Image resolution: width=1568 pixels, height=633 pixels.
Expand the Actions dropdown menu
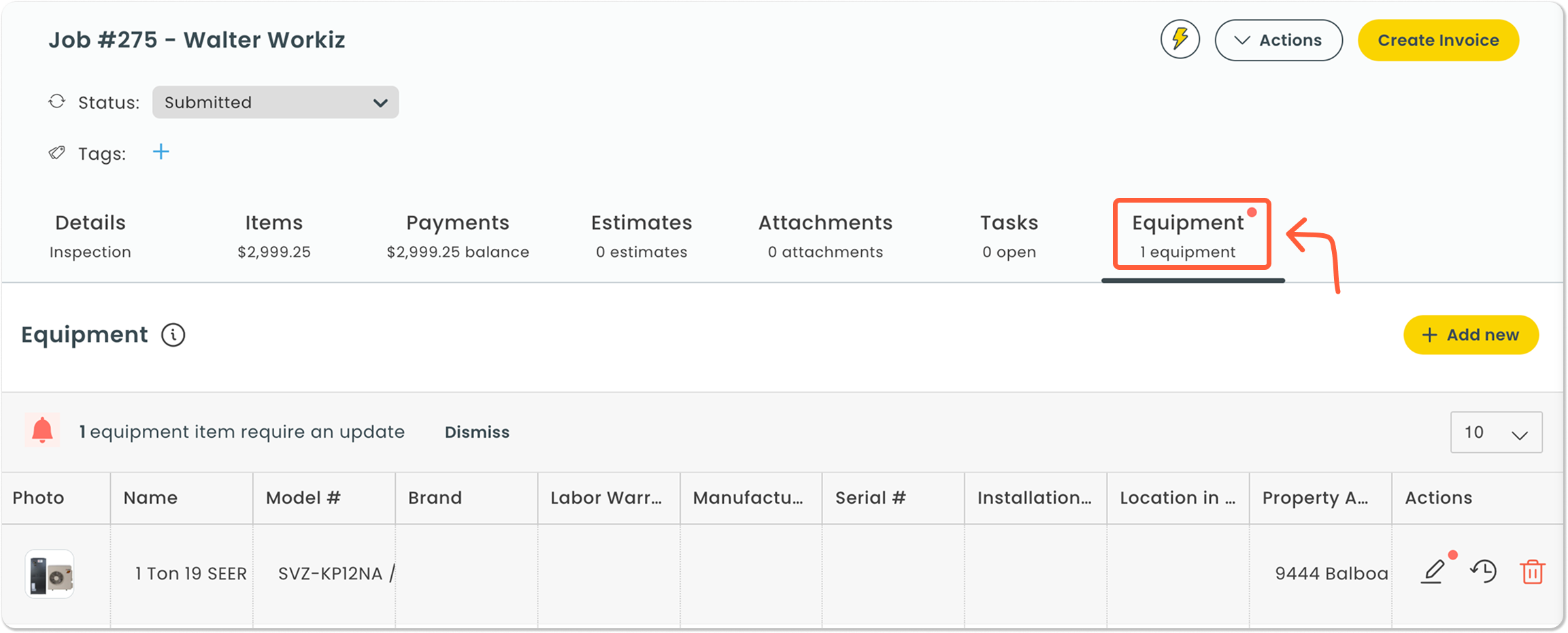pos(1278,40)
